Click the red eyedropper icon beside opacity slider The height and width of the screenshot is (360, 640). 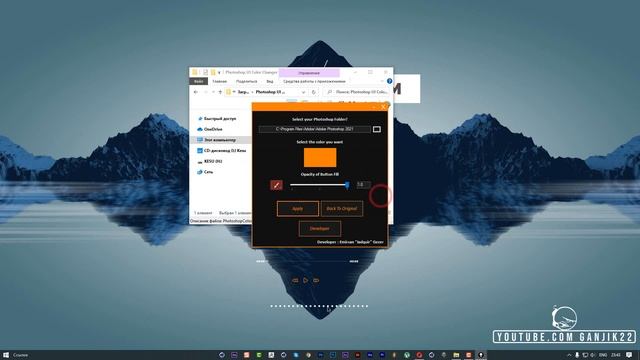click(276, 185)
